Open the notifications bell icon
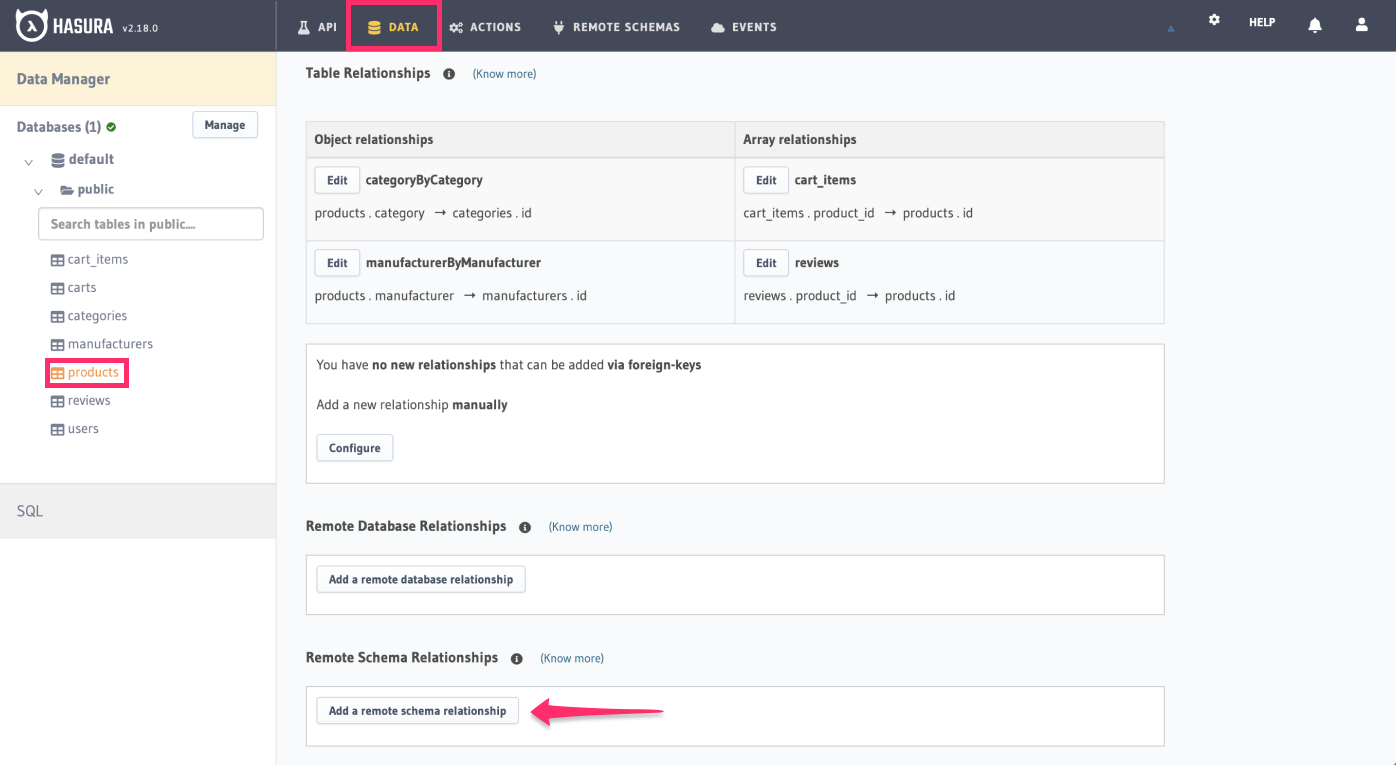The height and width of the screenshot is (765, 1396). [1314, 24]
